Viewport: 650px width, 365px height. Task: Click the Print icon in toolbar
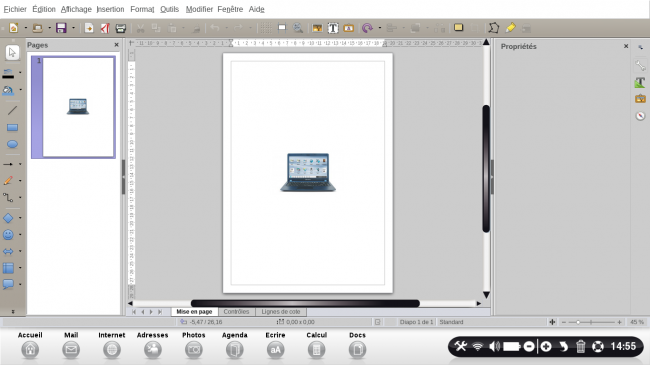[x=121, y=28]
